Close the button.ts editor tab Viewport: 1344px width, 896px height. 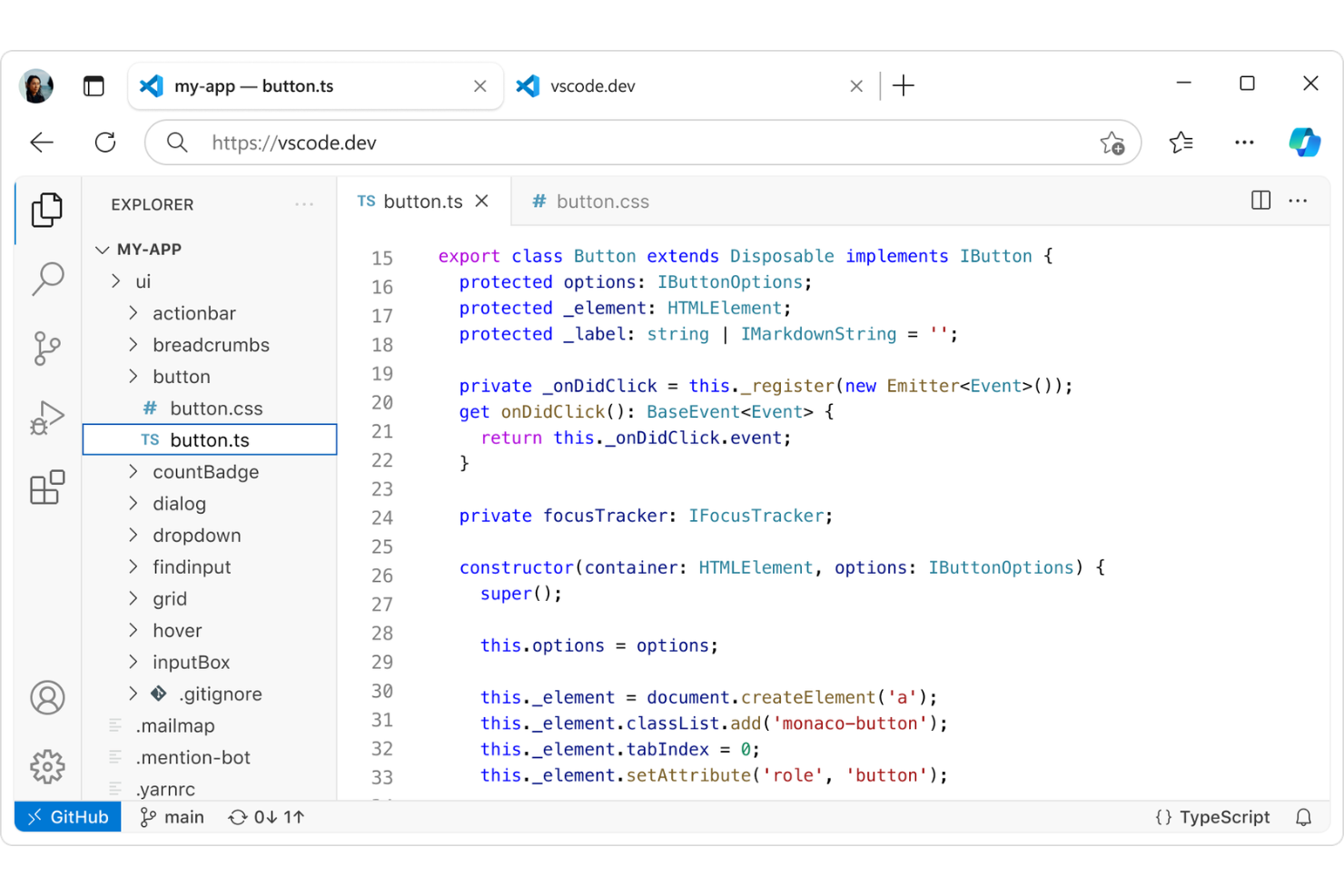(x=482, y=201)
